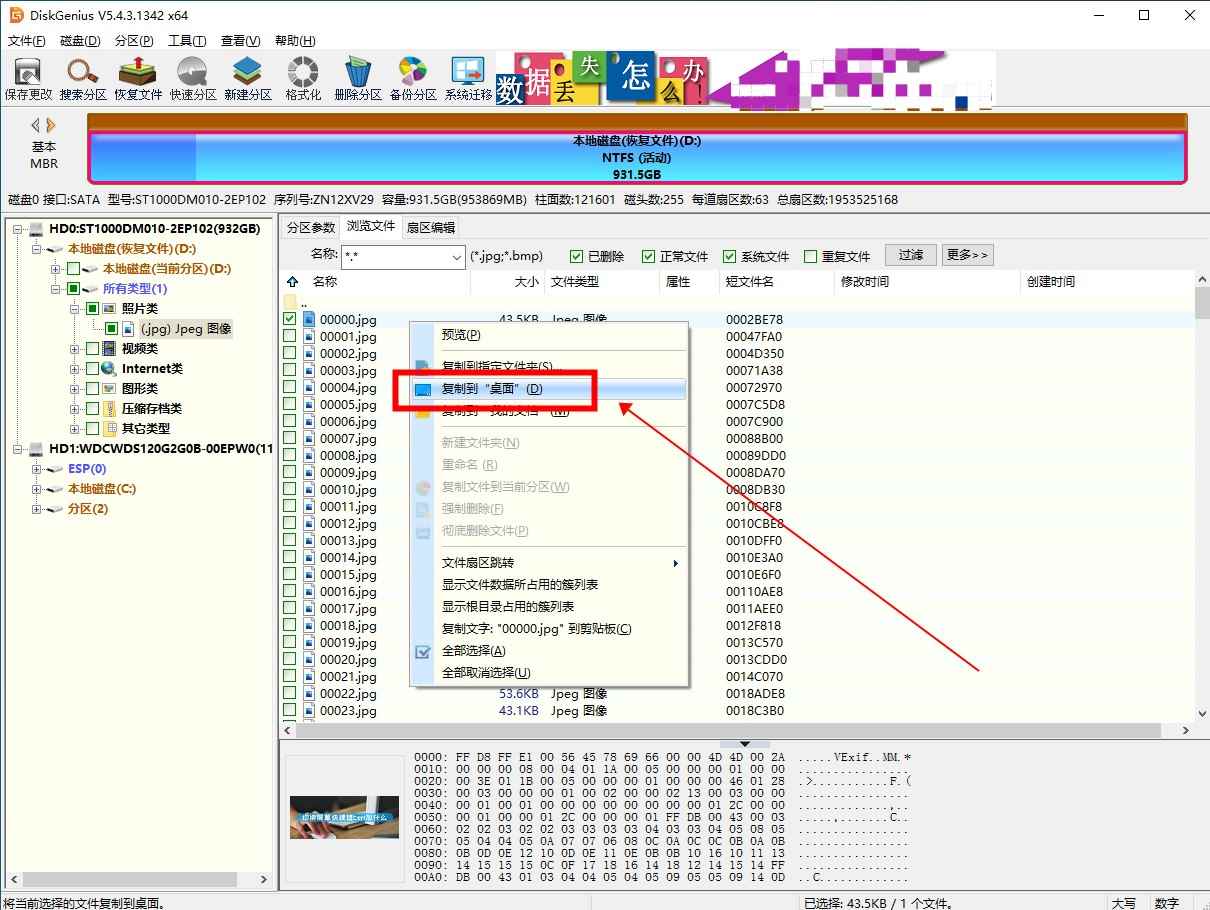The width and height of the screenshot is (1210, 910).
Task: Click the 更多>> button
Action: (966, 255)
